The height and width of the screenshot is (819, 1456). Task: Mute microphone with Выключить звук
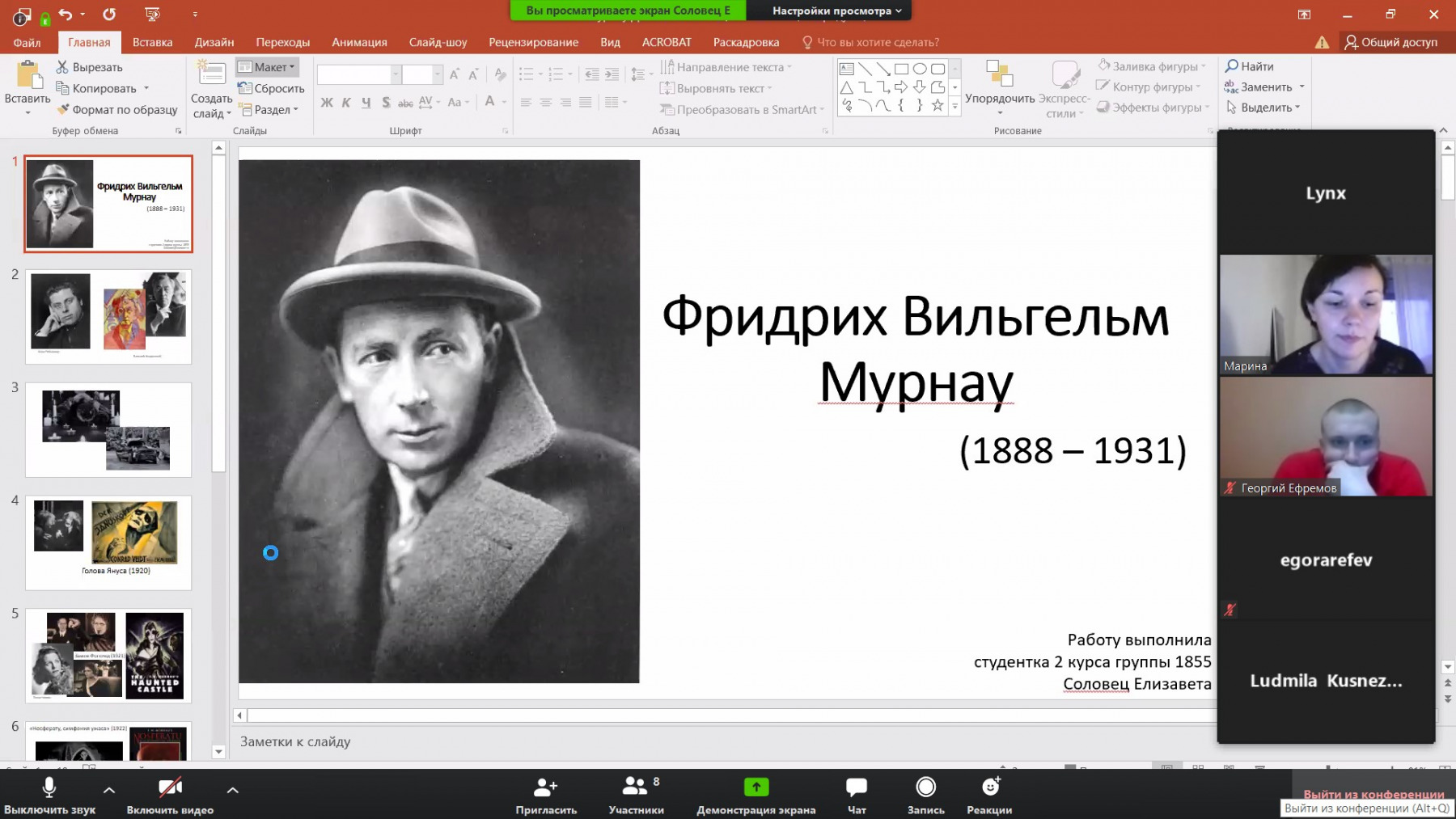click(x=49, y=788)
